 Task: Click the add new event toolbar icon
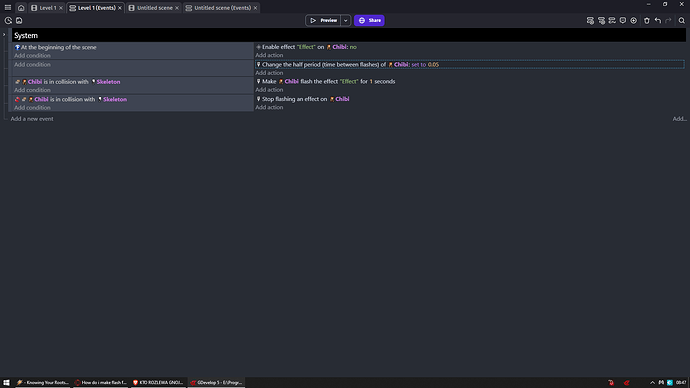click(x=590, y=20)
